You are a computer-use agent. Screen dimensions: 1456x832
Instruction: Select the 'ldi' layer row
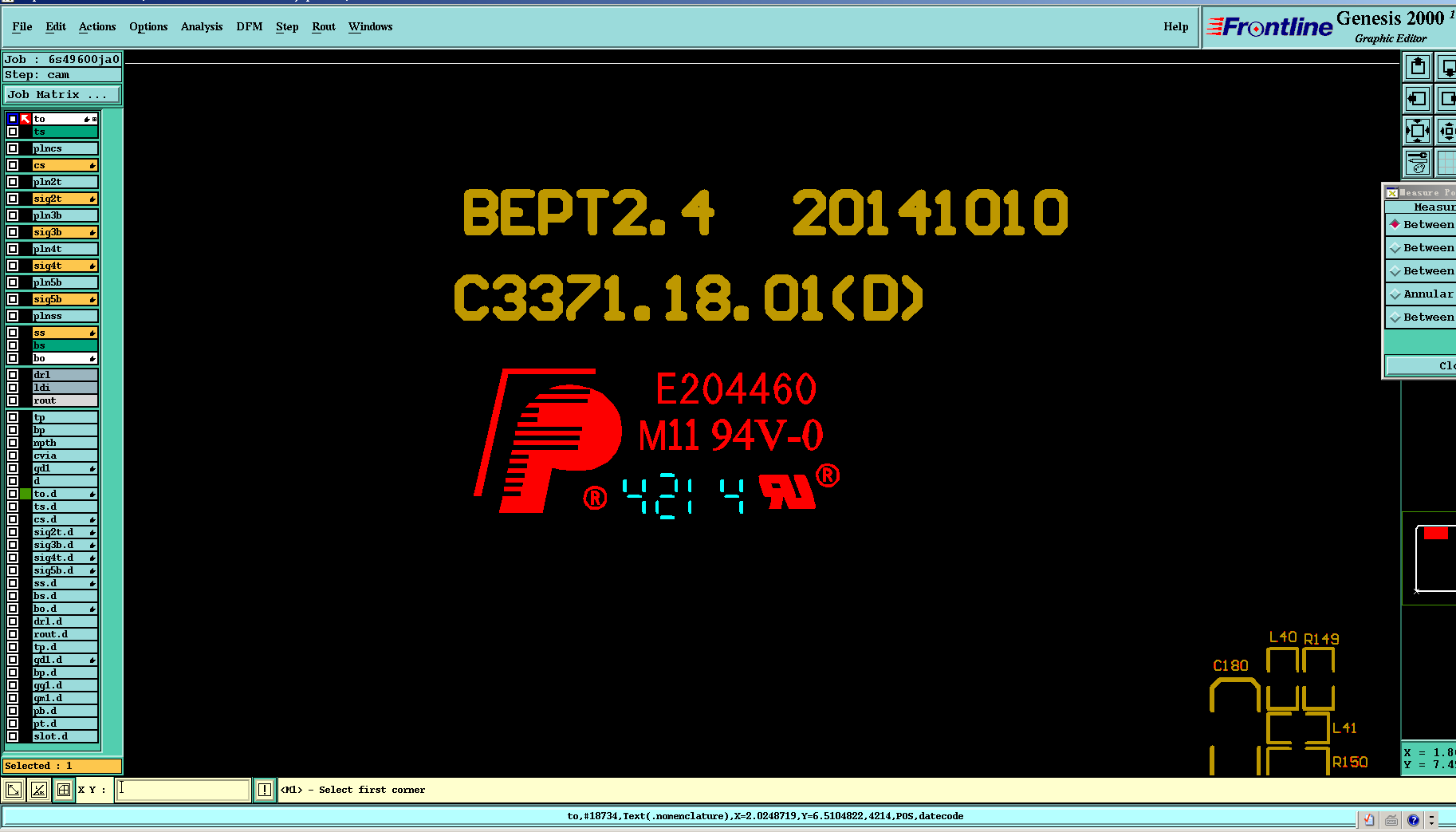click(x=65, y=388)
